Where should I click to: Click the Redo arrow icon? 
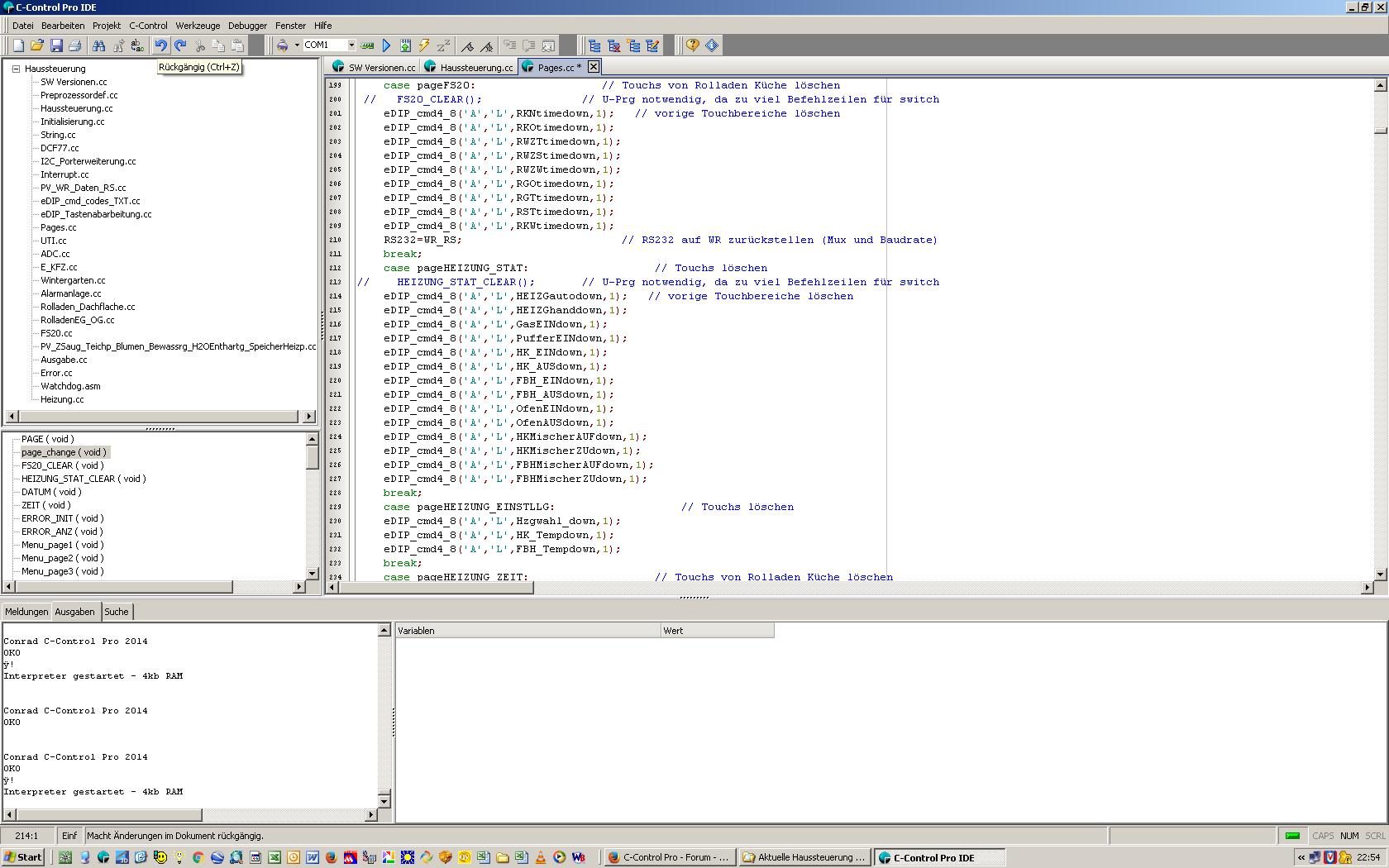click(180, 45)
